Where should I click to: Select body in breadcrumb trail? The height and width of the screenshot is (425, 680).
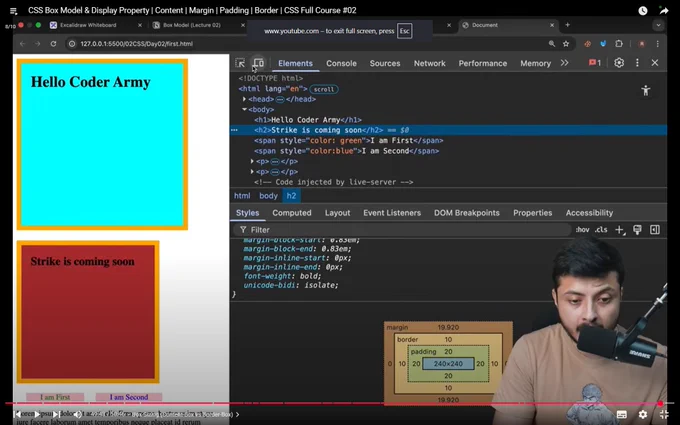pos(268,196)
